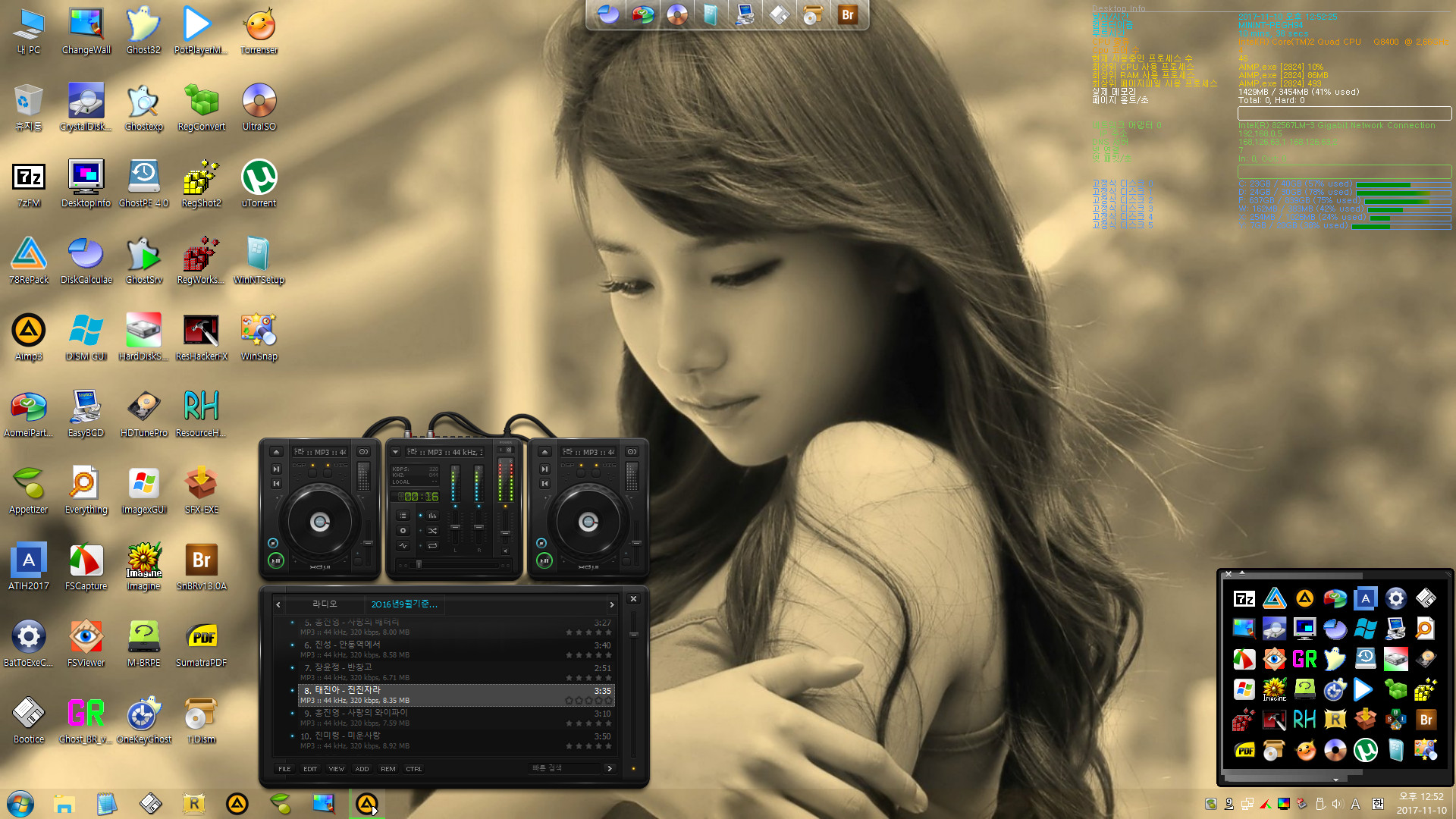Toggle the left deck UIS button
The width and height of the screenshot is (1456, 819).
[328, 473]
